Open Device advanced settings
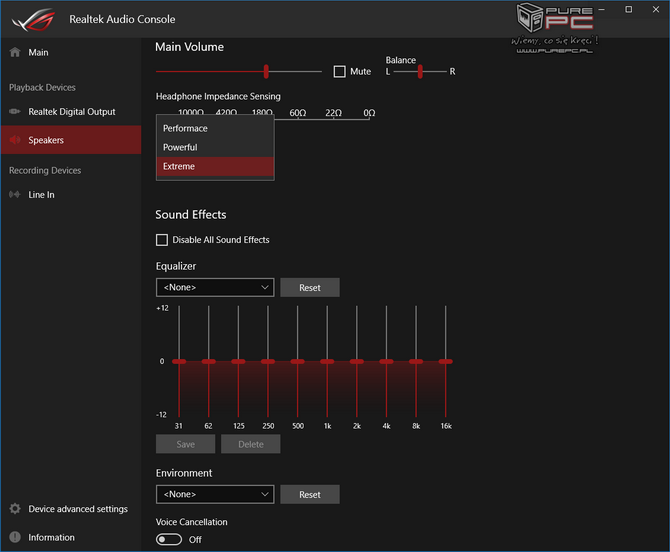Image resolution: width=670 pixels, height=552 pixels. coord(71,508)
